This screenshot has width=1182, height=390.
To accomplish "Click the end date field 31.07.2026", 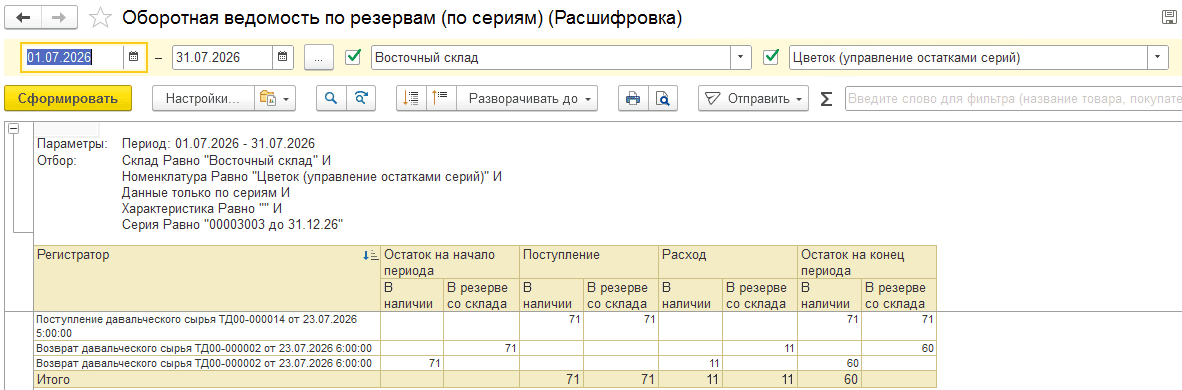I will pyautogui.click(x=222, y=57).
